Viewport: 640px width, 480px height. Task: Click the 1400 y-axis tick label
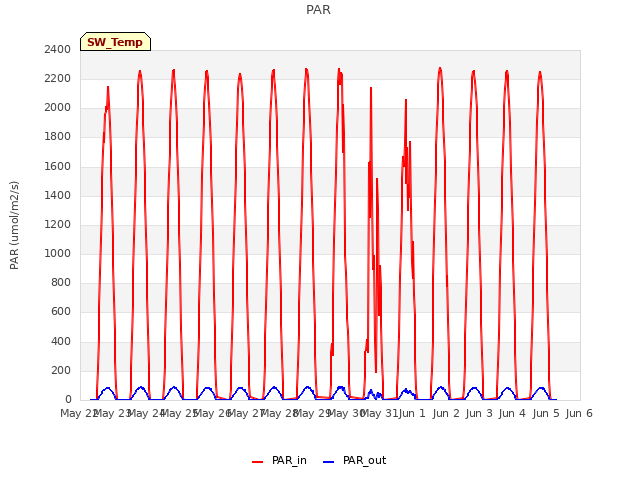58,195
